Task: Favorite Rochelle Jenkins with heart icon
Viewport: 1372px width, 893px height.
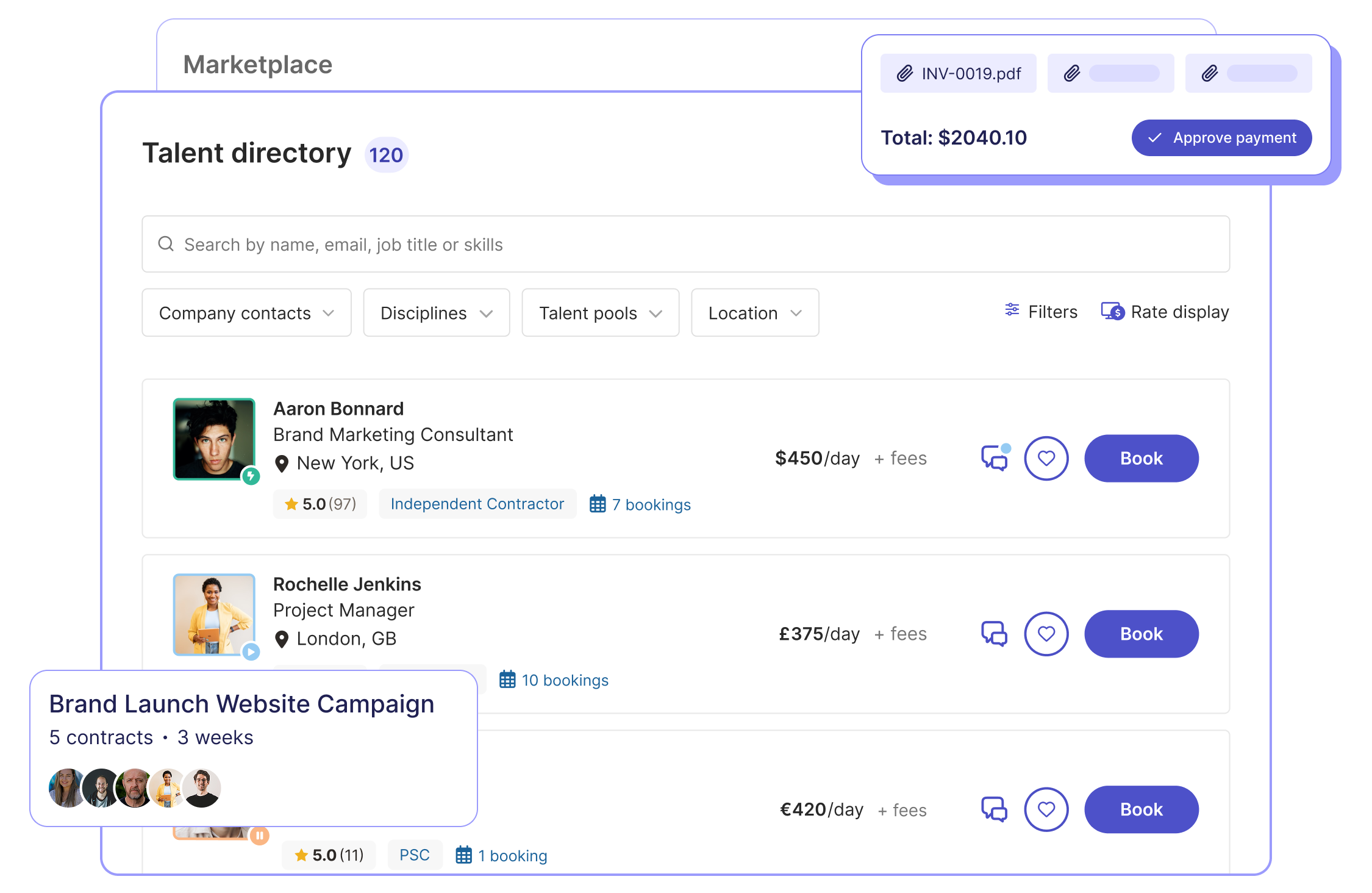Action: (1046, 634)
